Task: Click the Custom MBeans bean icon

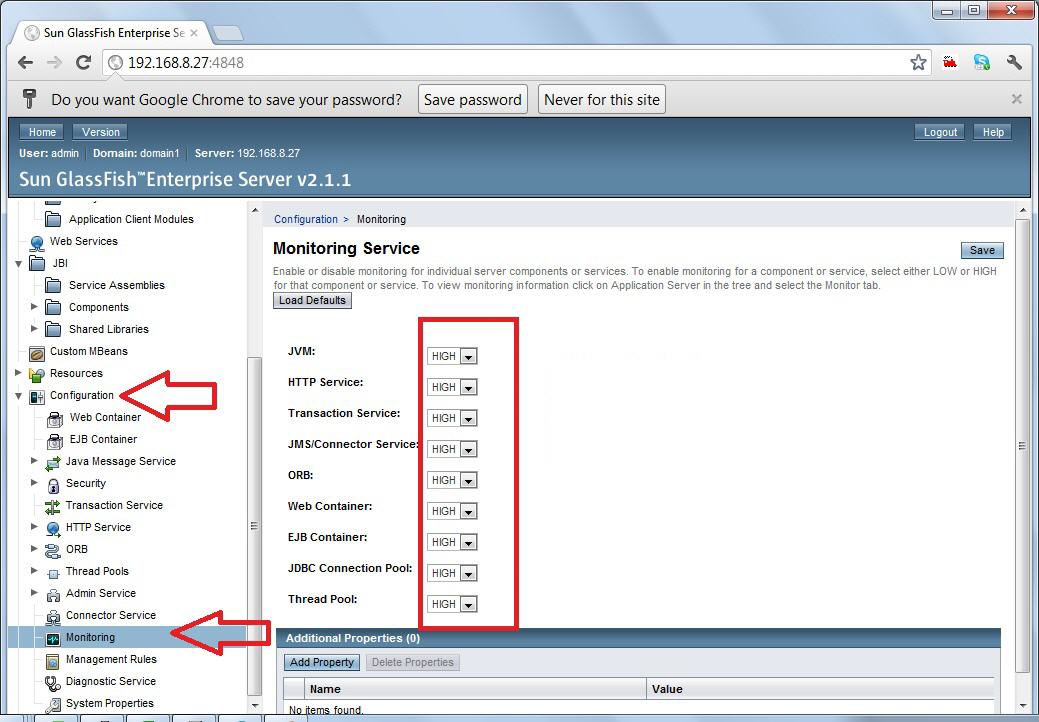Action: point(37,352)
